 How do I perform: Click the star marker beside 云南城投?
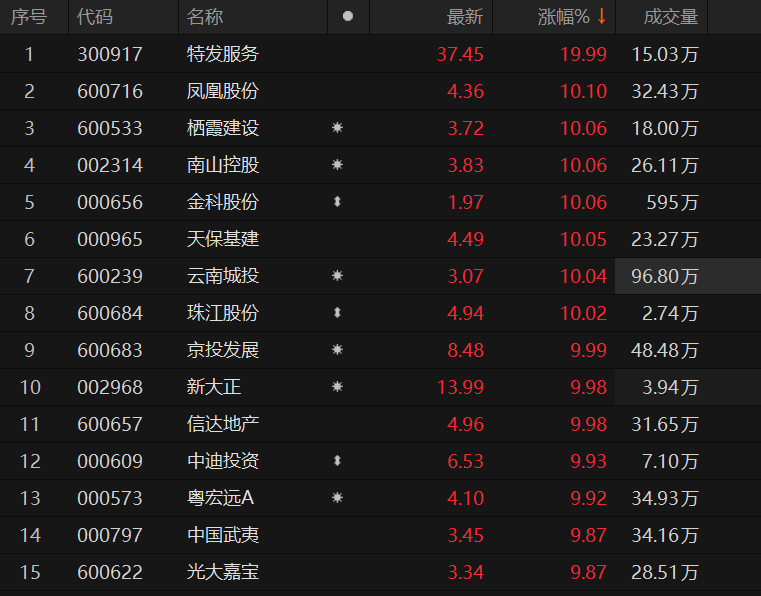tap(338, 276)
